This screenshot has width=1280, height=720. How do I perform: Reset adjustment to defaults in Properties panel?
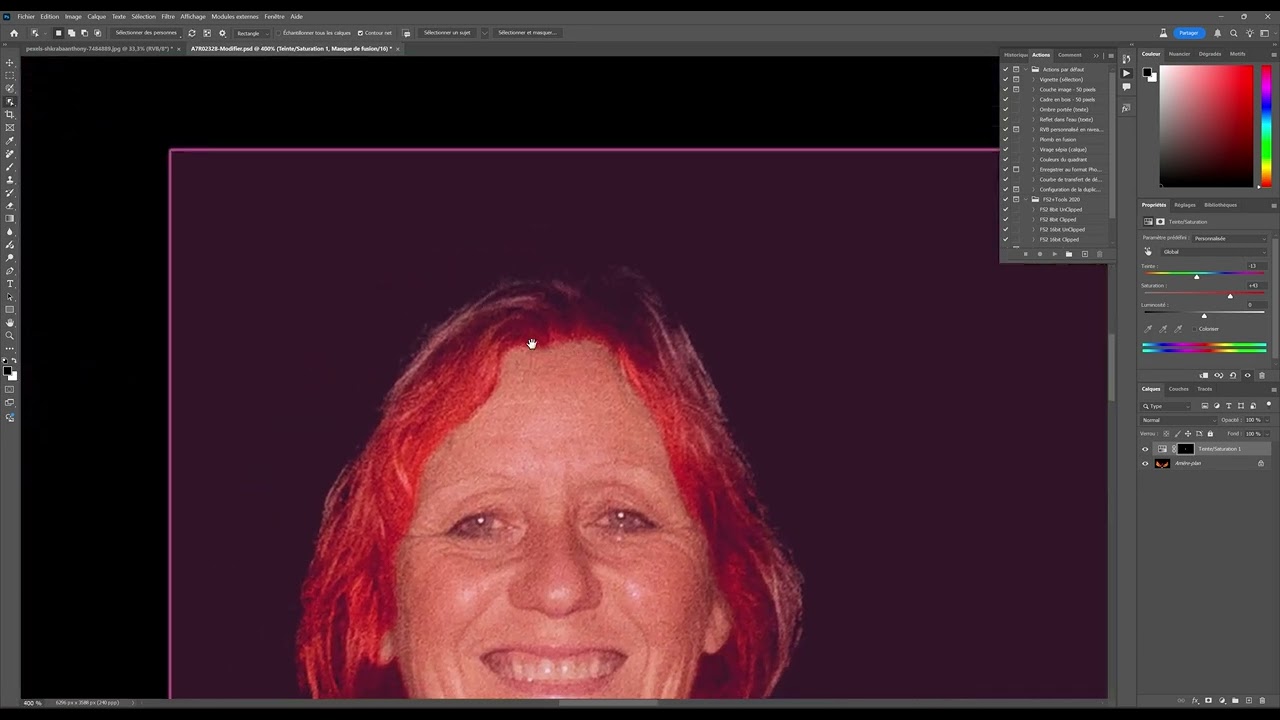point(1233,376)
